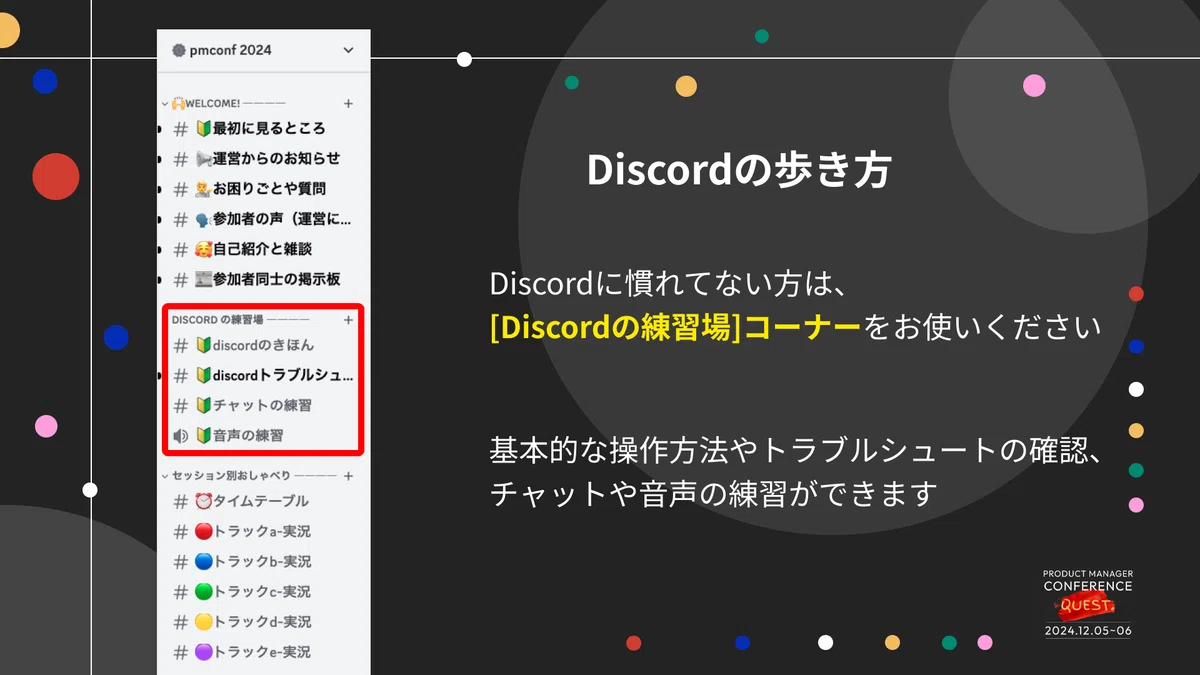Image resolution: width=1200 pixels, height=675 pixels.
Task: Add a channel to DISCORD の練習場 category
Action: click(x=348, y=320)
